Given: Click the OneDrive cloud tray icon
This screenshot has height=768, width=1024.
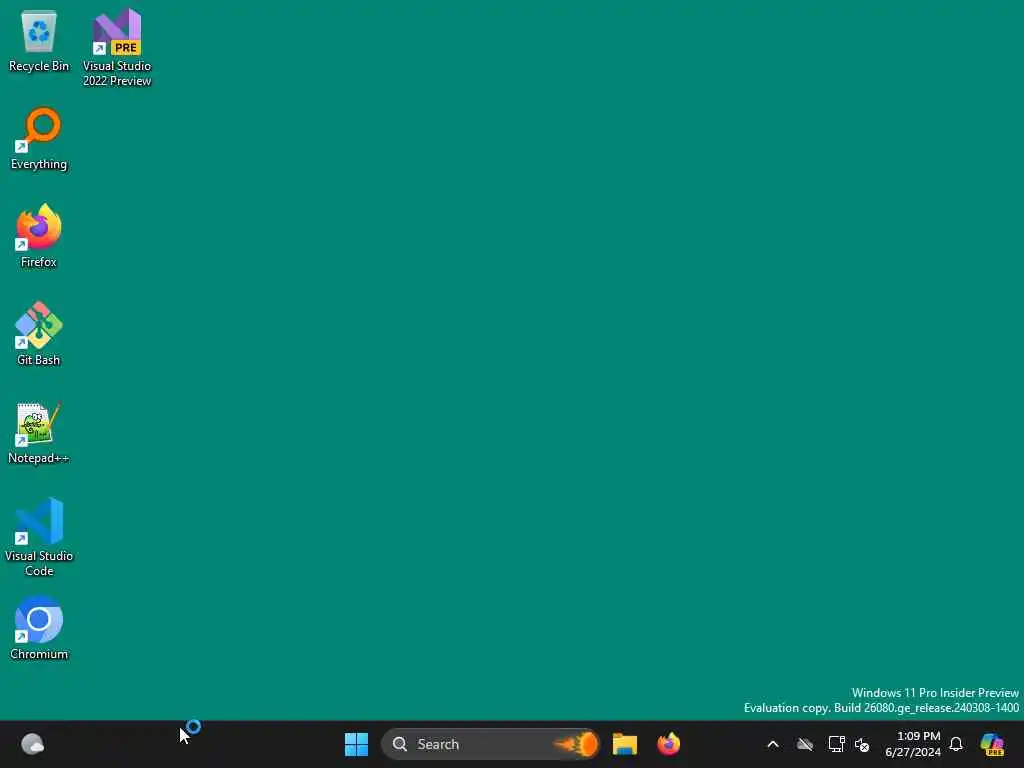Looking at the screenshot, I should point(805,744).
